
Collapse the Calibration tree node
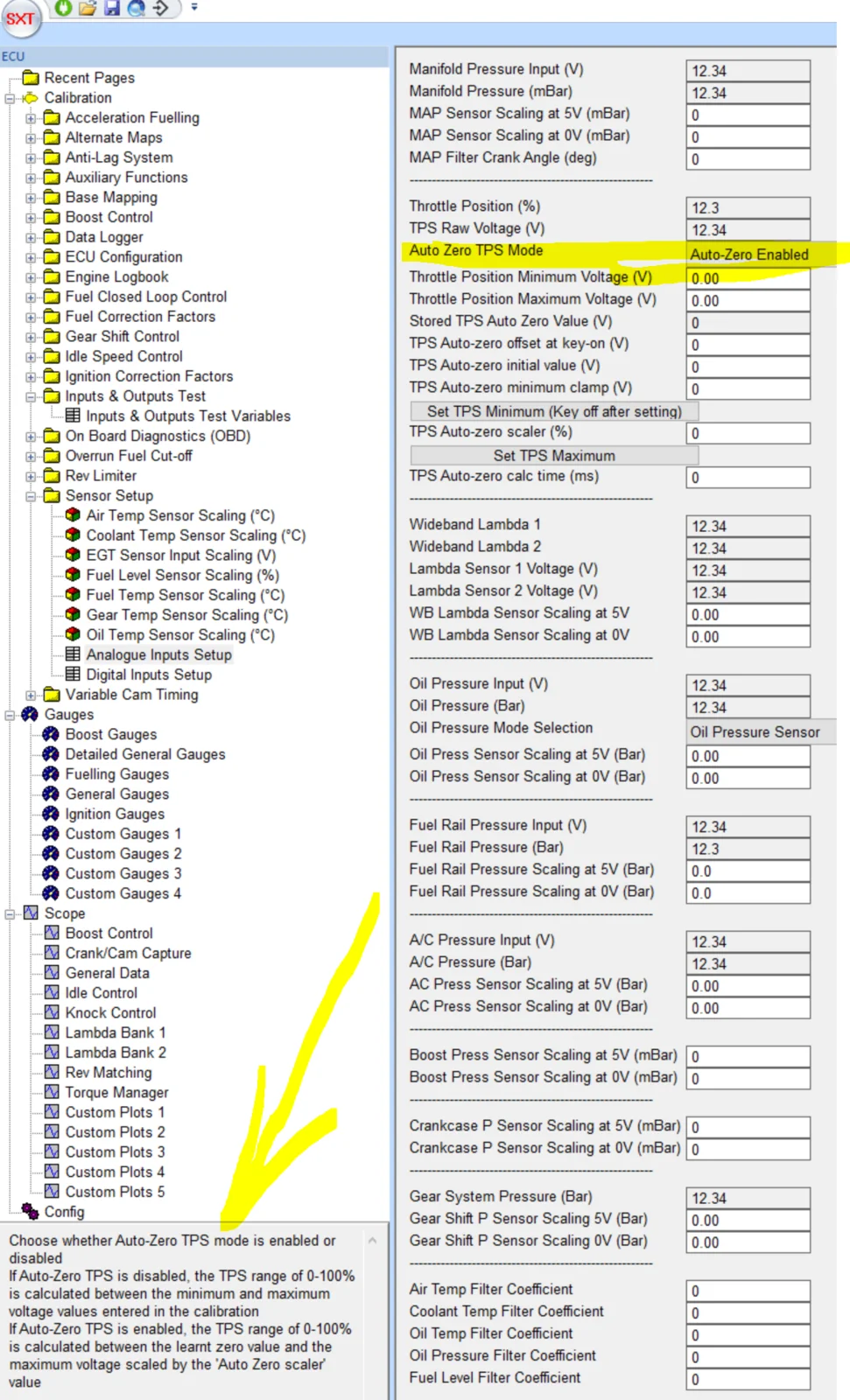pyautogui.click(x=10, y=98)
